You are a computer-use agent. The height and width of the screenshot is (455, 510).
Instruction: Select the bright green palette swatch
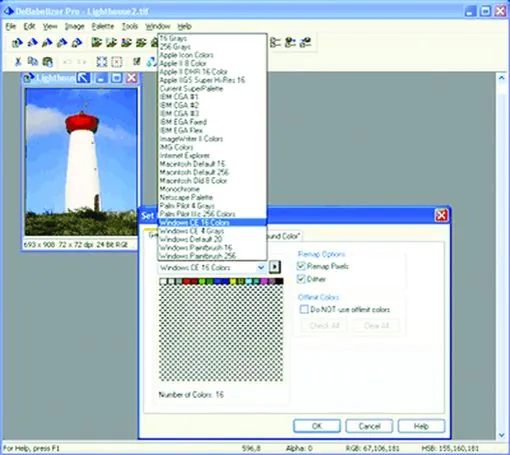202,282
